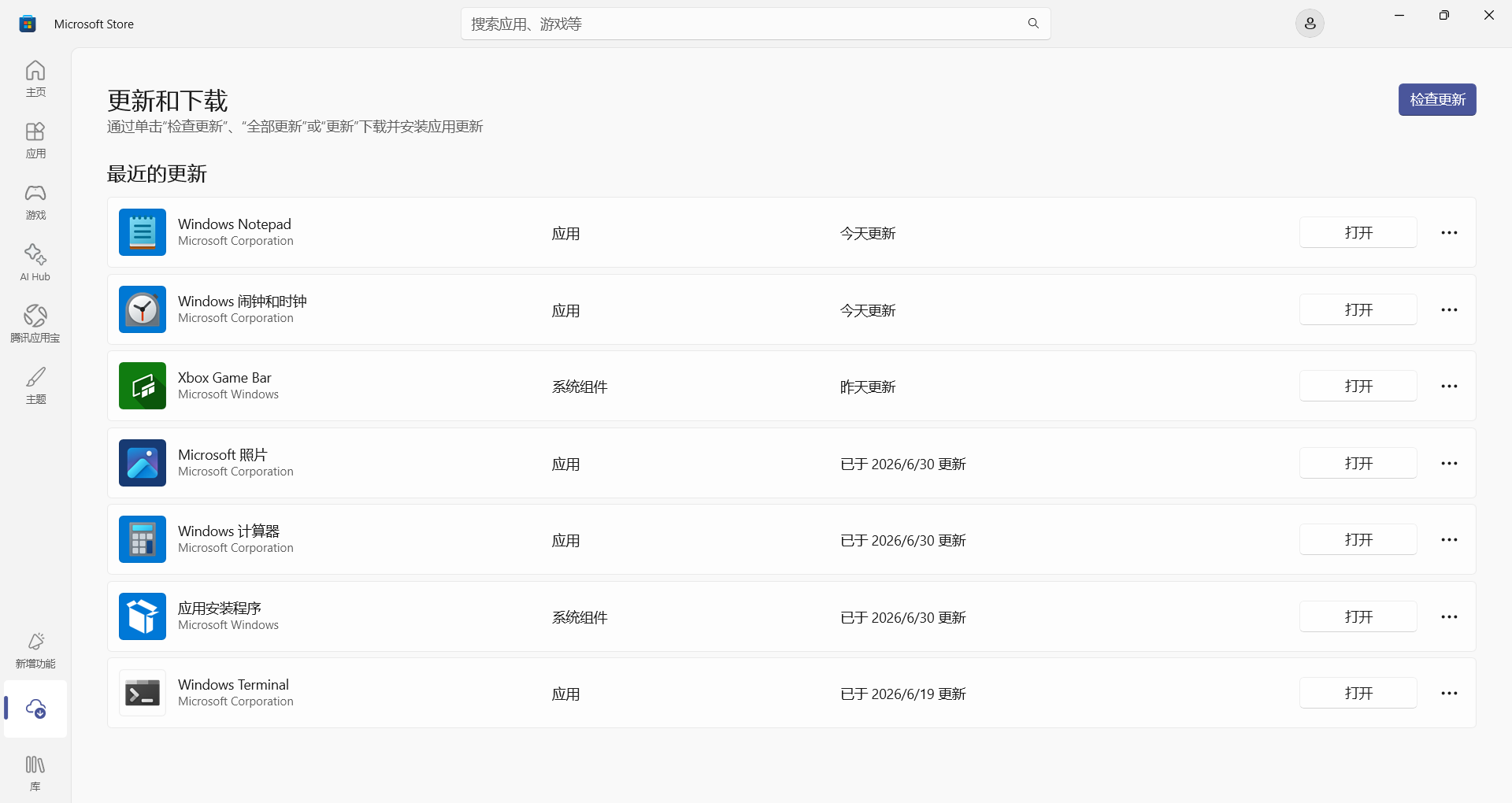Click 打开 for Windows Notepad

1358,232
